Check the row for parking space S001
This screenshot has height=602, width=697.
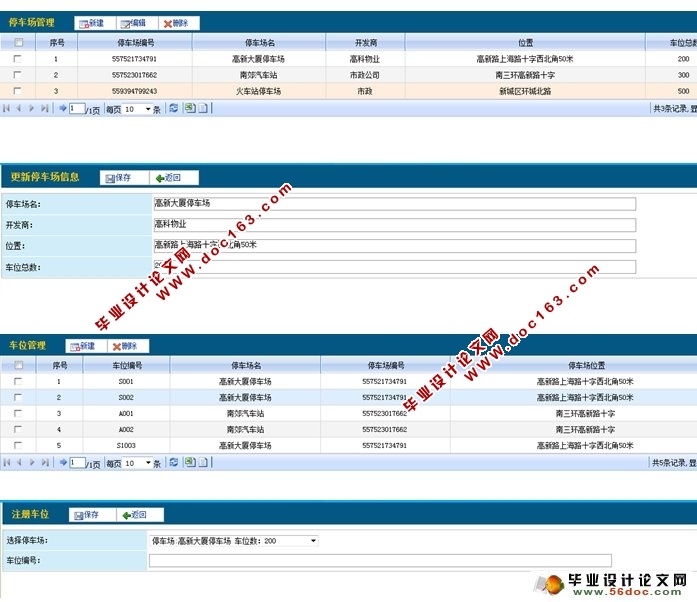coord(18,381)
